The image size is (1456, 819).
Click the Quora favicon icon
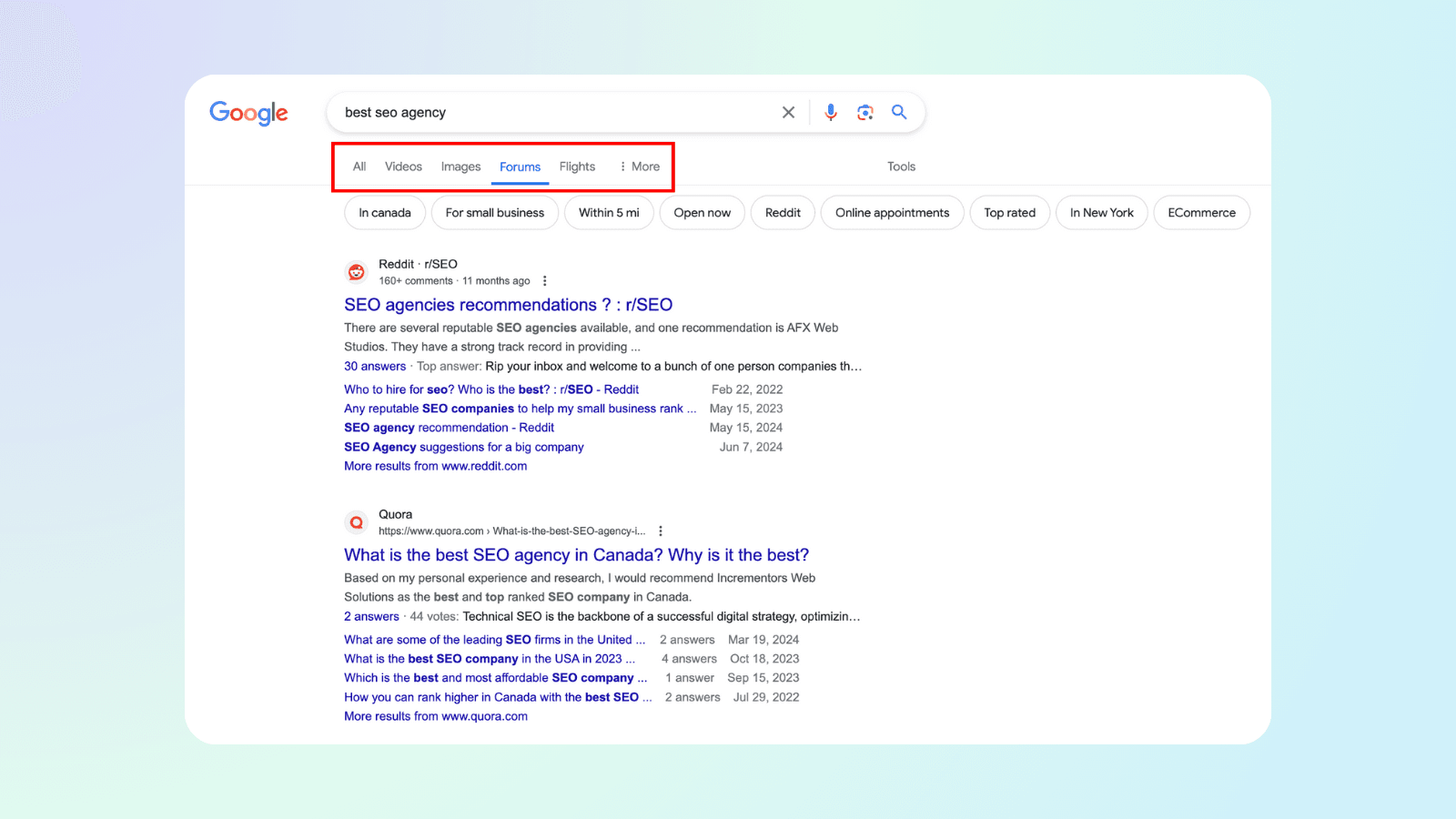(357, 522)
